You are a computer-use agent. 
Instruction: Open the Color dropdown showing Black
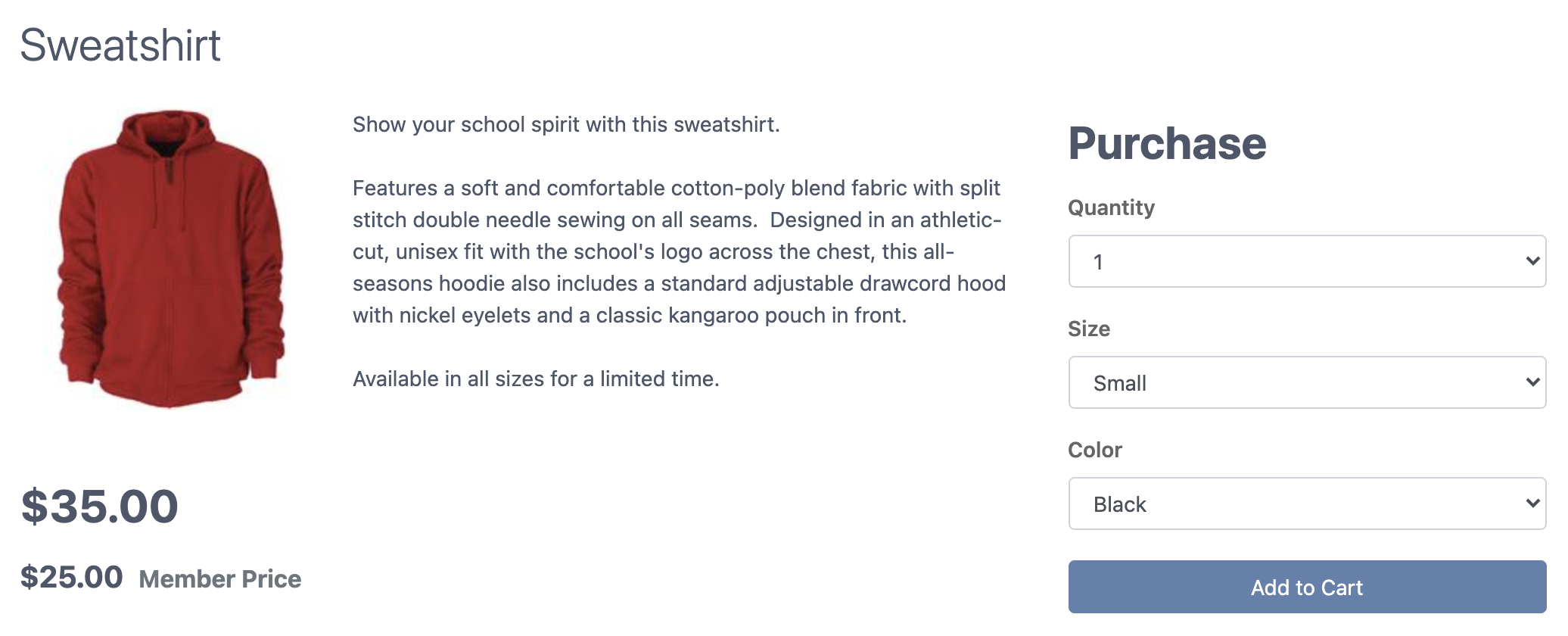(x=1307, y=503)
